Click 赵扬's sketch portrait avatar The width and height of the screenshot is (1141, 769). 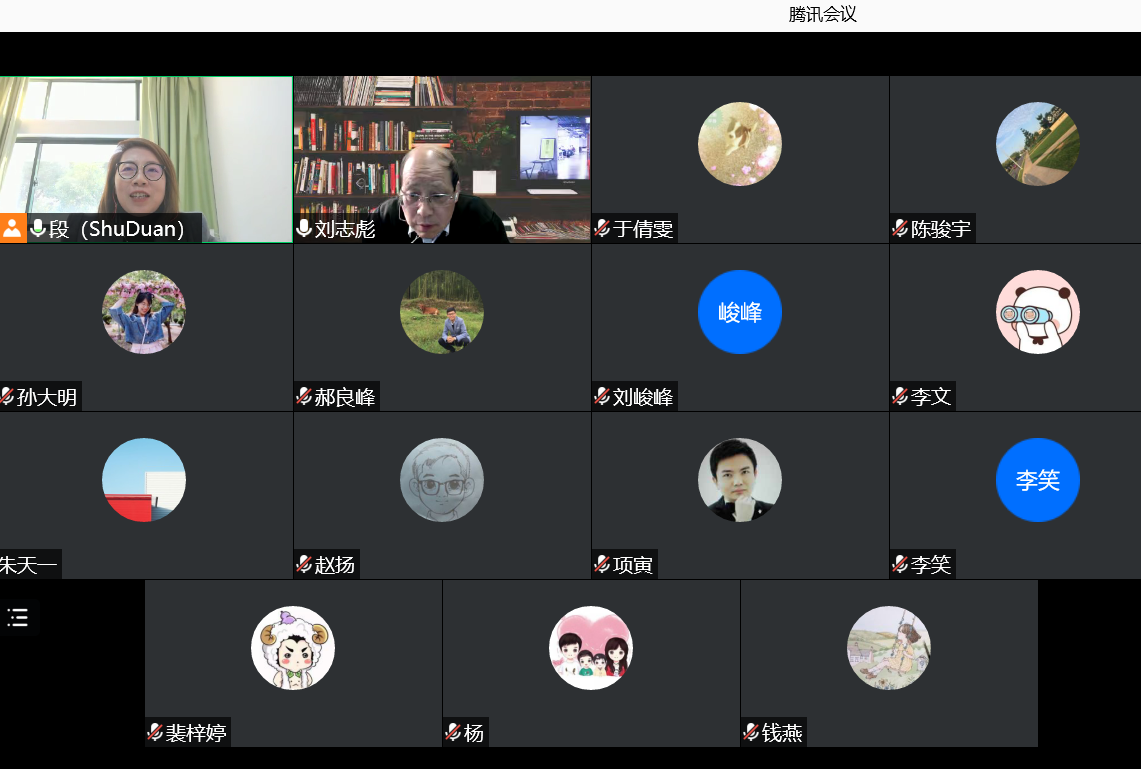click(442, 480)
